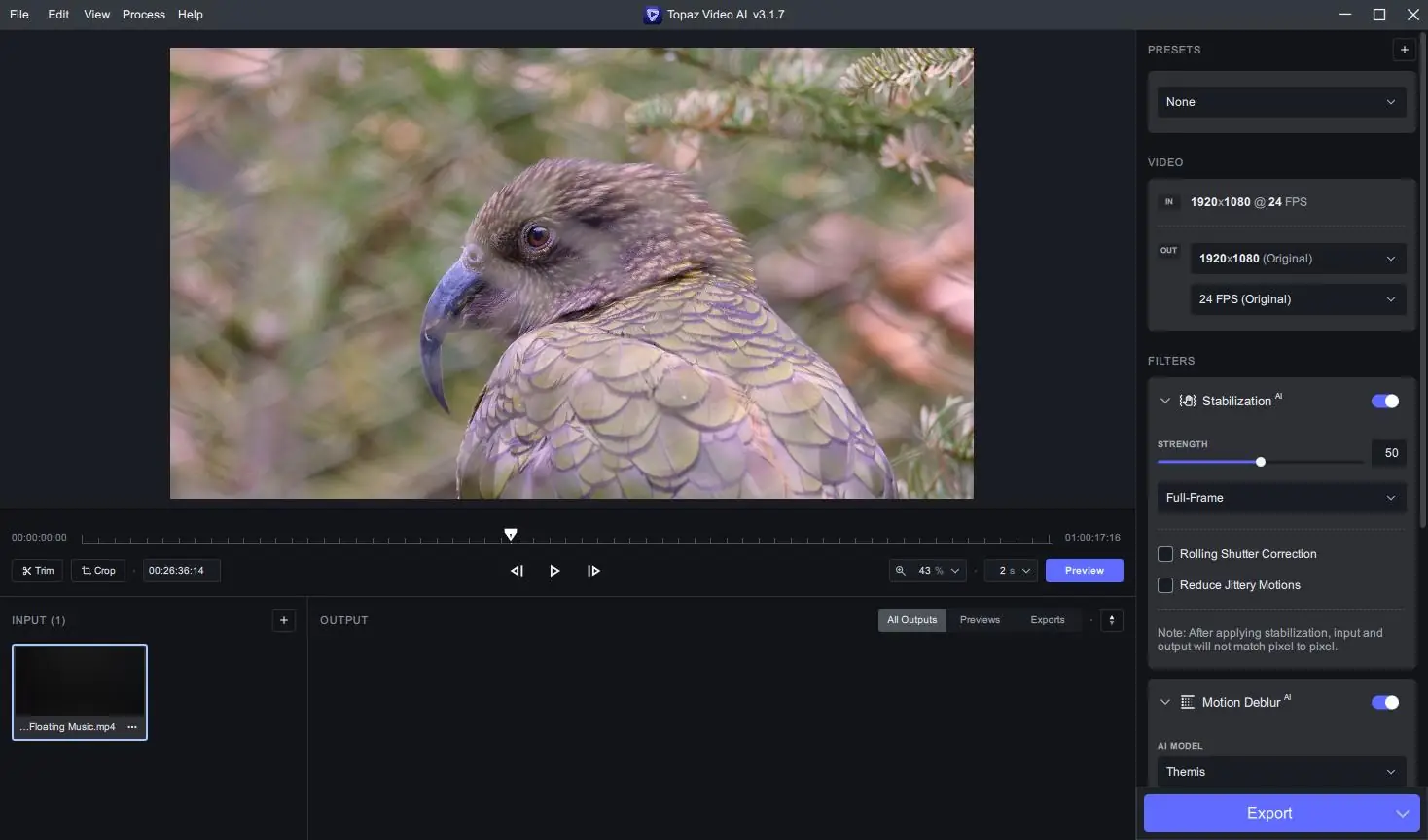The width and height of the screenshot is (1428, 840).
Task: Click the Motion Deblur filter icon
Action: point(1188,702)
